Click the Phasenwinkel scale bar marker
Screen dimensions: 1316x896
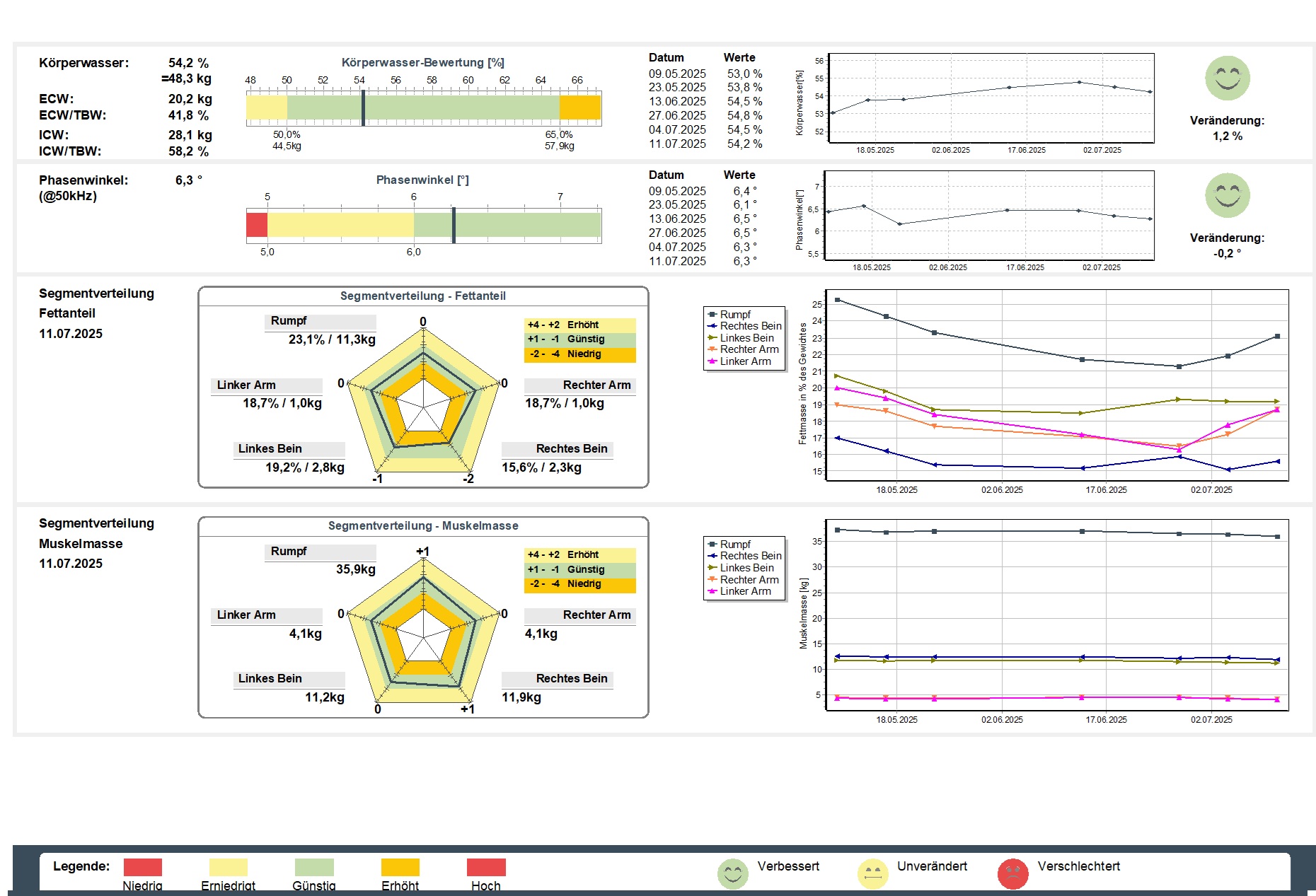click(x=454, y=225)
